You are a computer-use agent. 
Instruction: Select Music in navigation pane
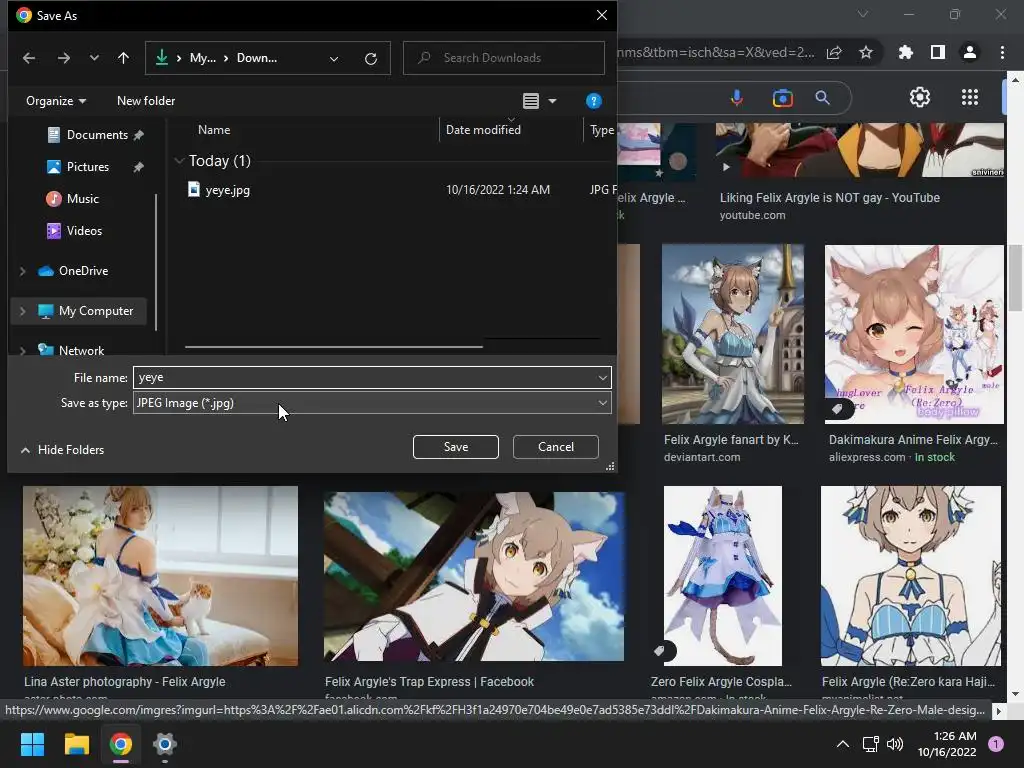82,199
